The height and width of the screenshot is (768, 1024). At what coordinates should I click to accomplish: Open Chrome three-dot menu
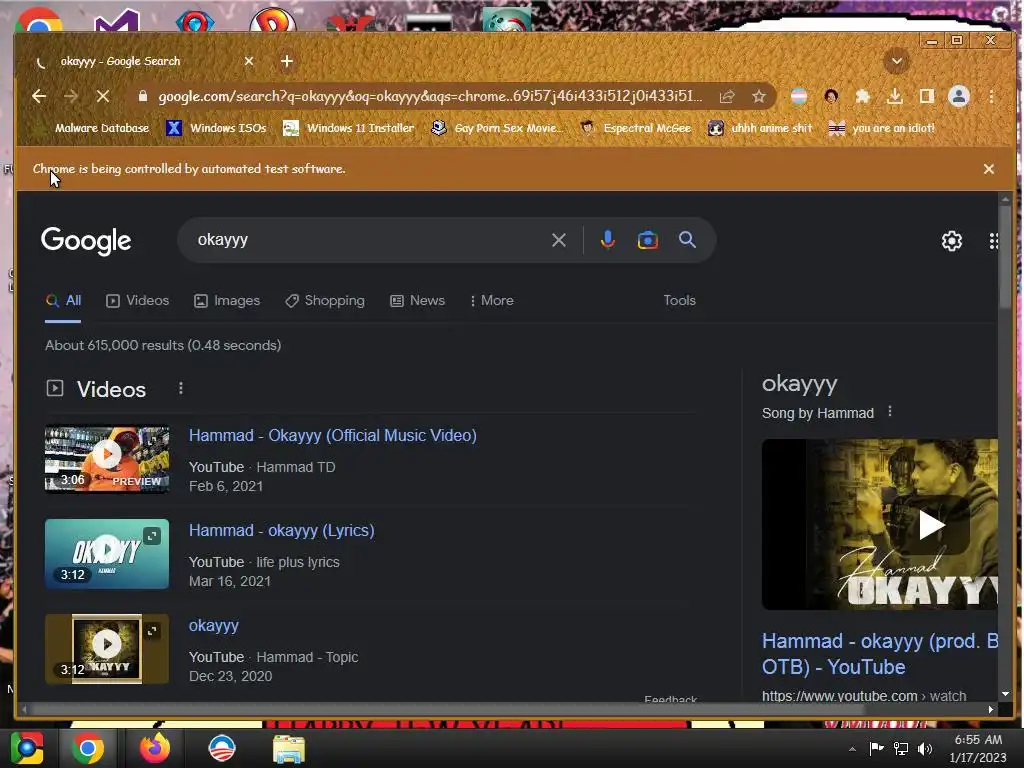[991, 97]
